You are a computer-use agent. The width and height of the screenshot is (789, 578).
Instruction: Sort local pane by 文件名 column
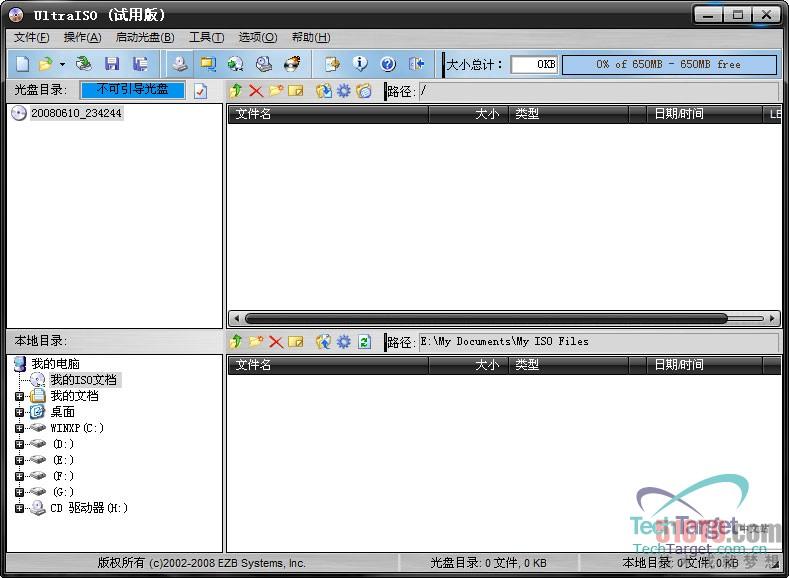[x=328, y=365]
